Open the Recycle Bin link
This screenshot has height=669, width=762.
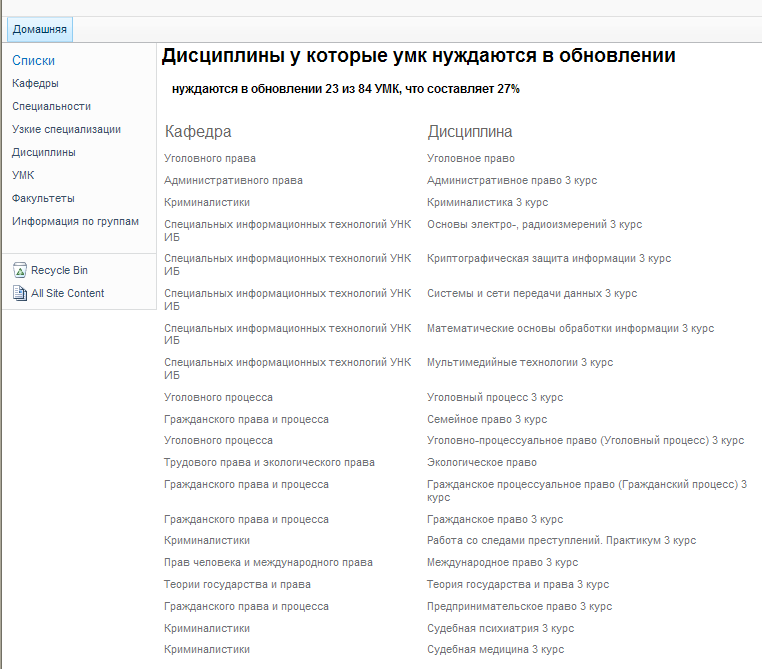59,270
